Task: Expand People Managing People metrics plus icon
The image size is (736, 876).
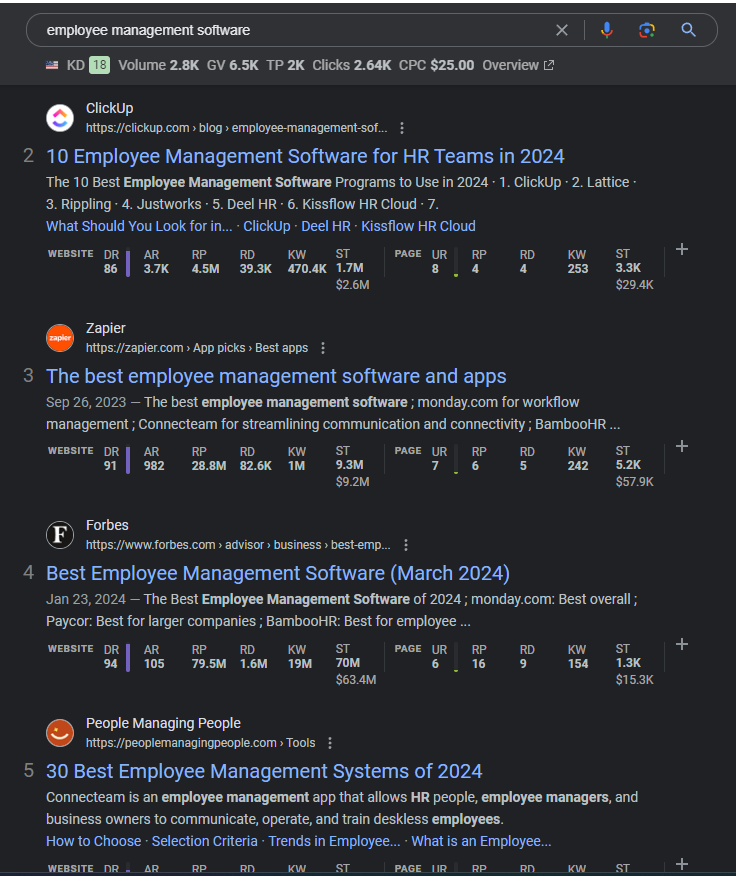Action: pos(682,864)
